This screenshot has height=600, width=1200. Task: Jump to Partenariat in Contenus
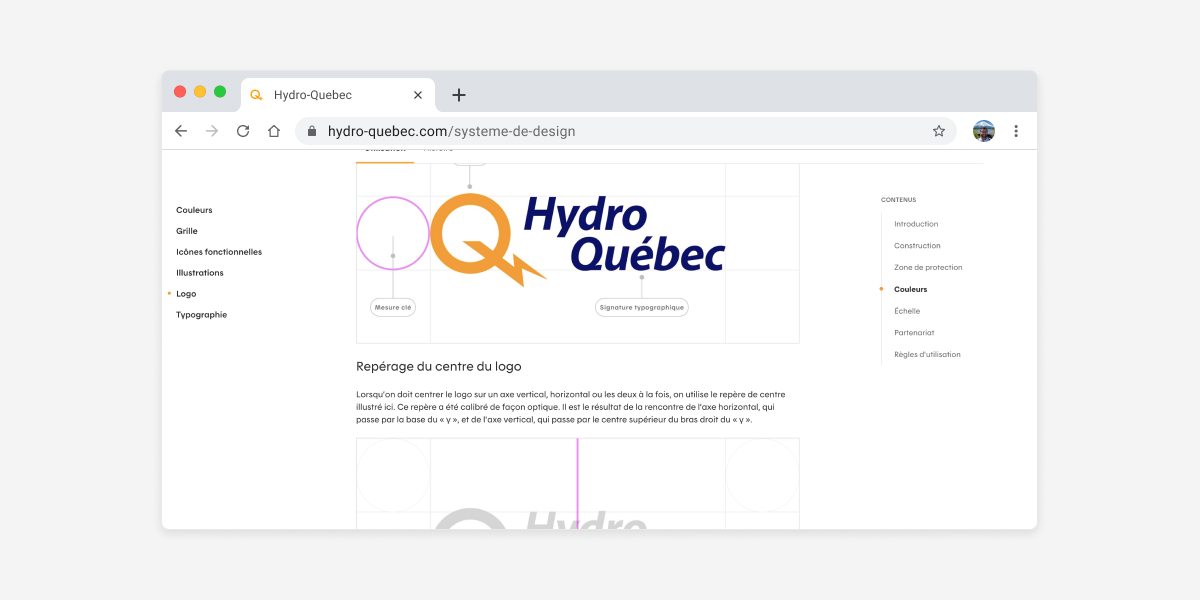click(x=914, y=333)
